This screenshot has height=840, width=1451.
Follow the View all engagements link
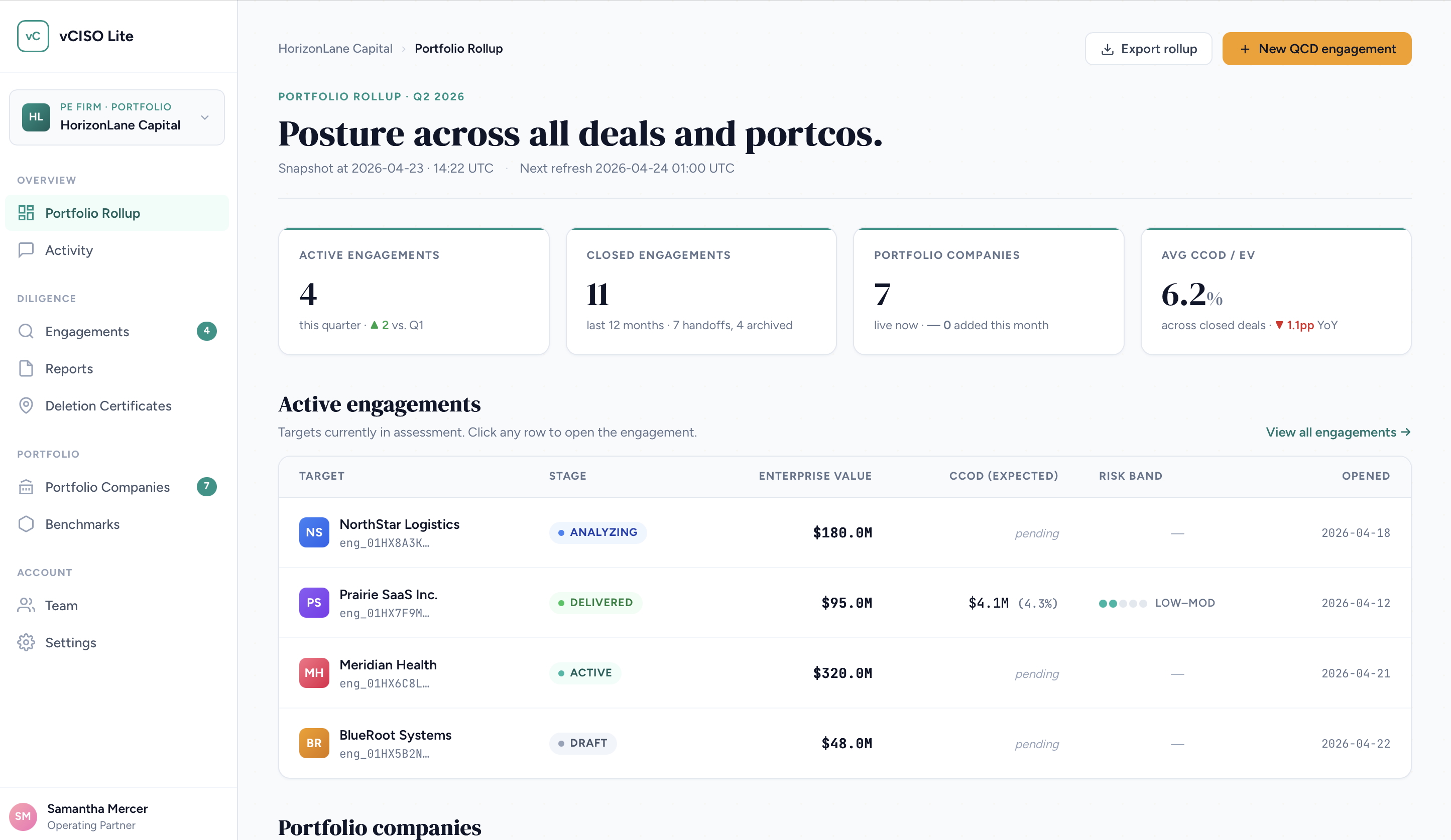coord(1338,432)
